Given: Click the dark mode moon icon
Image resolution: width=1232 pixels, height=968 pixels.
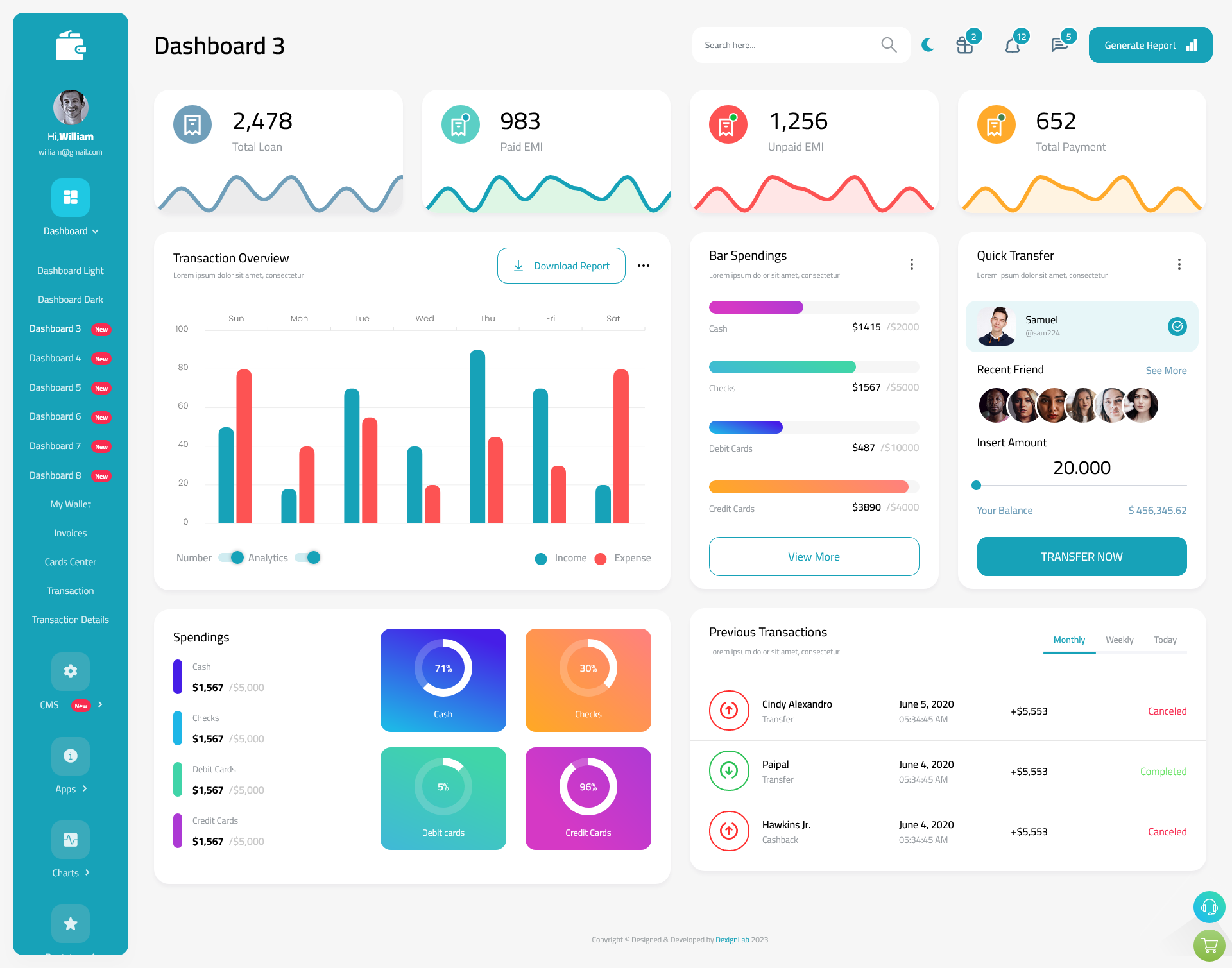Looking at the screenshot, I should pos(927,45).
